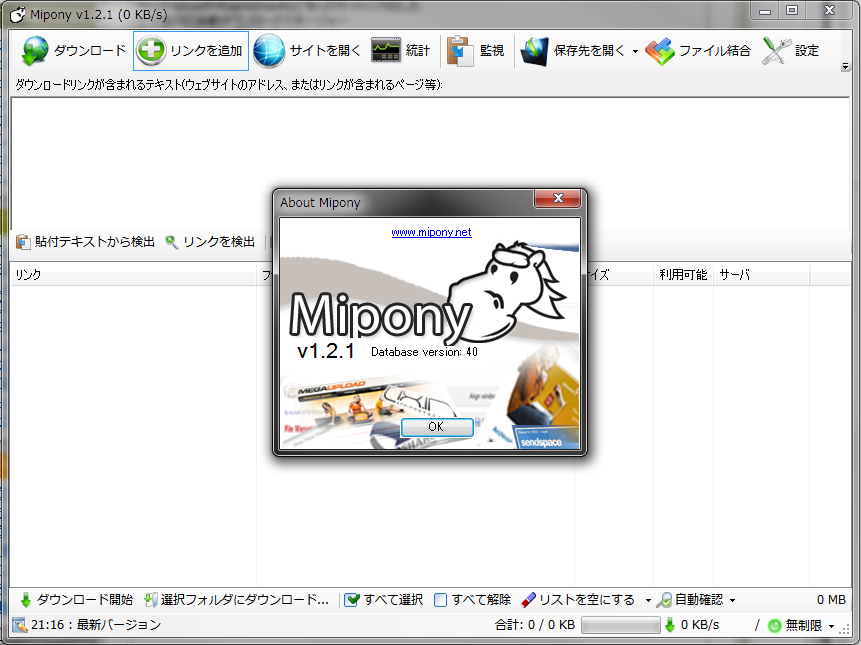Toggle the 監視 clipboard watch icon
The image size is (861, 645).
(x=460, y=51)
